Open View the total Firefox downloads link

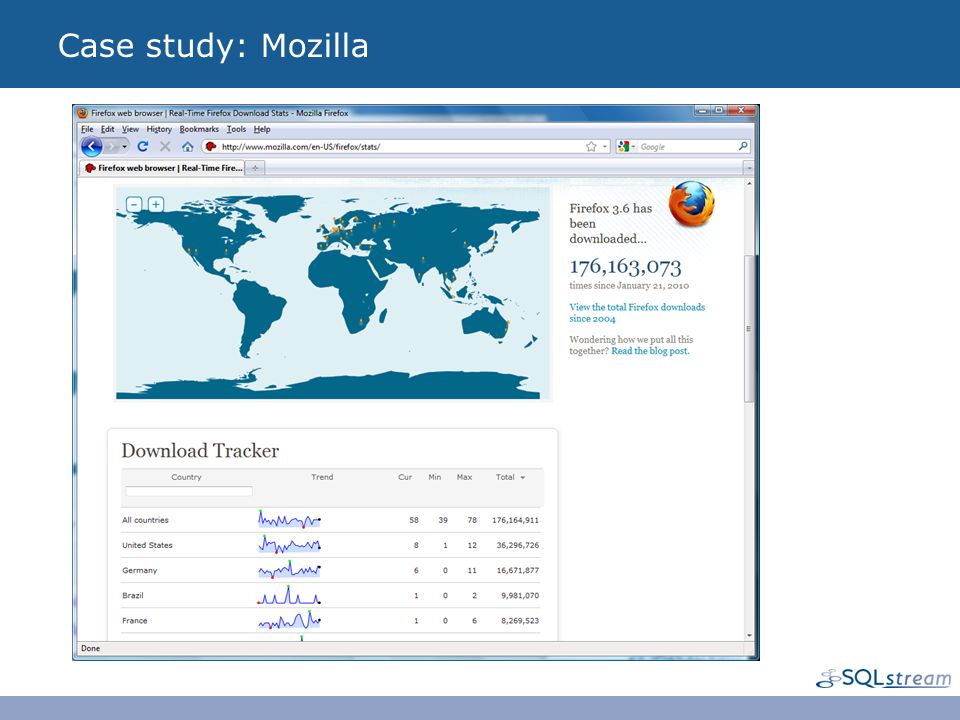637,313
